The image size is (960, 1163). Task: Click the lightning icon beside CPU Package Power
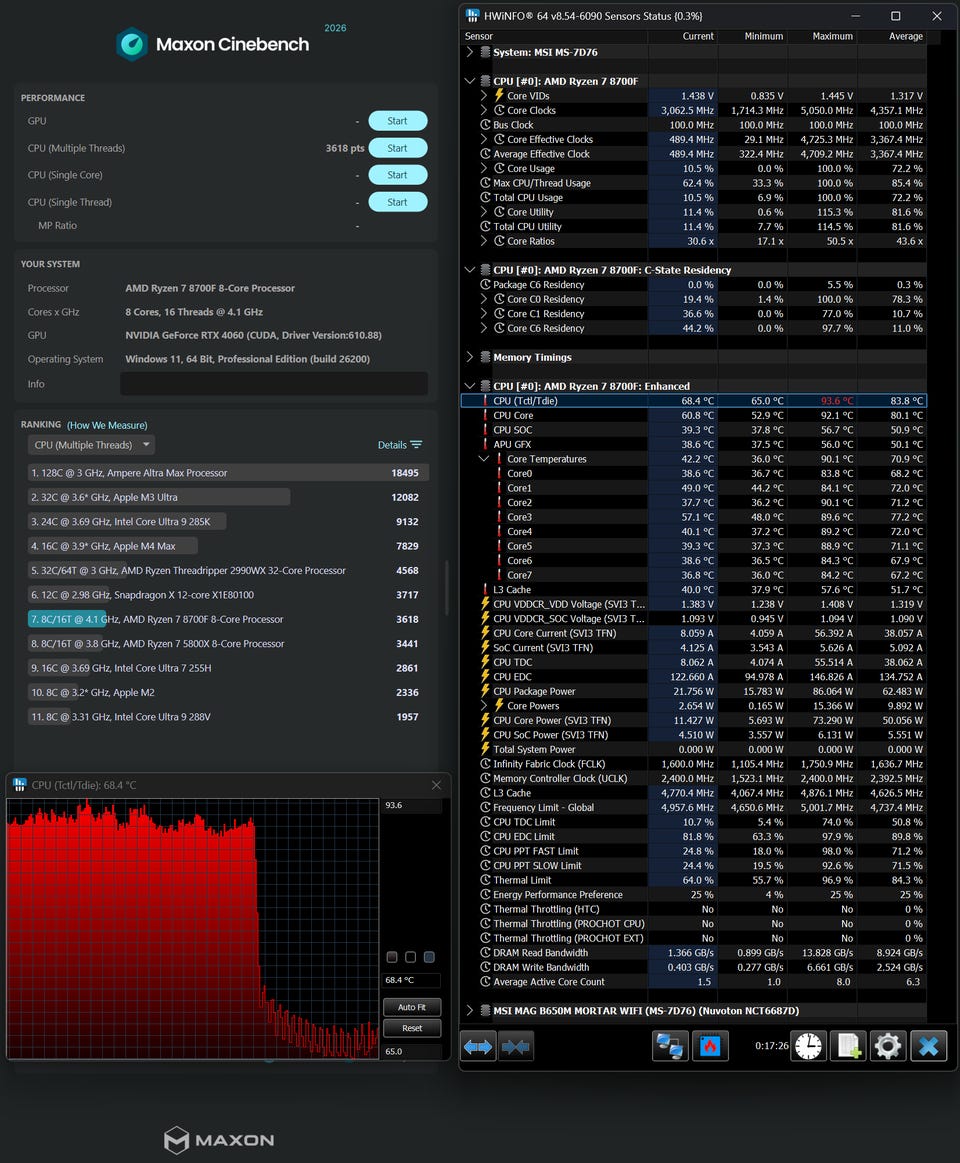point(485,691)
